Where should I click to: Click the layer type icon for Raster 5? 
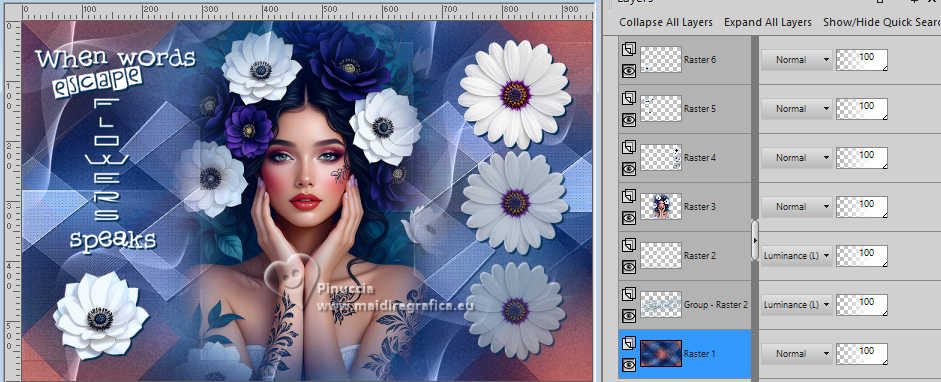point(628,98)
